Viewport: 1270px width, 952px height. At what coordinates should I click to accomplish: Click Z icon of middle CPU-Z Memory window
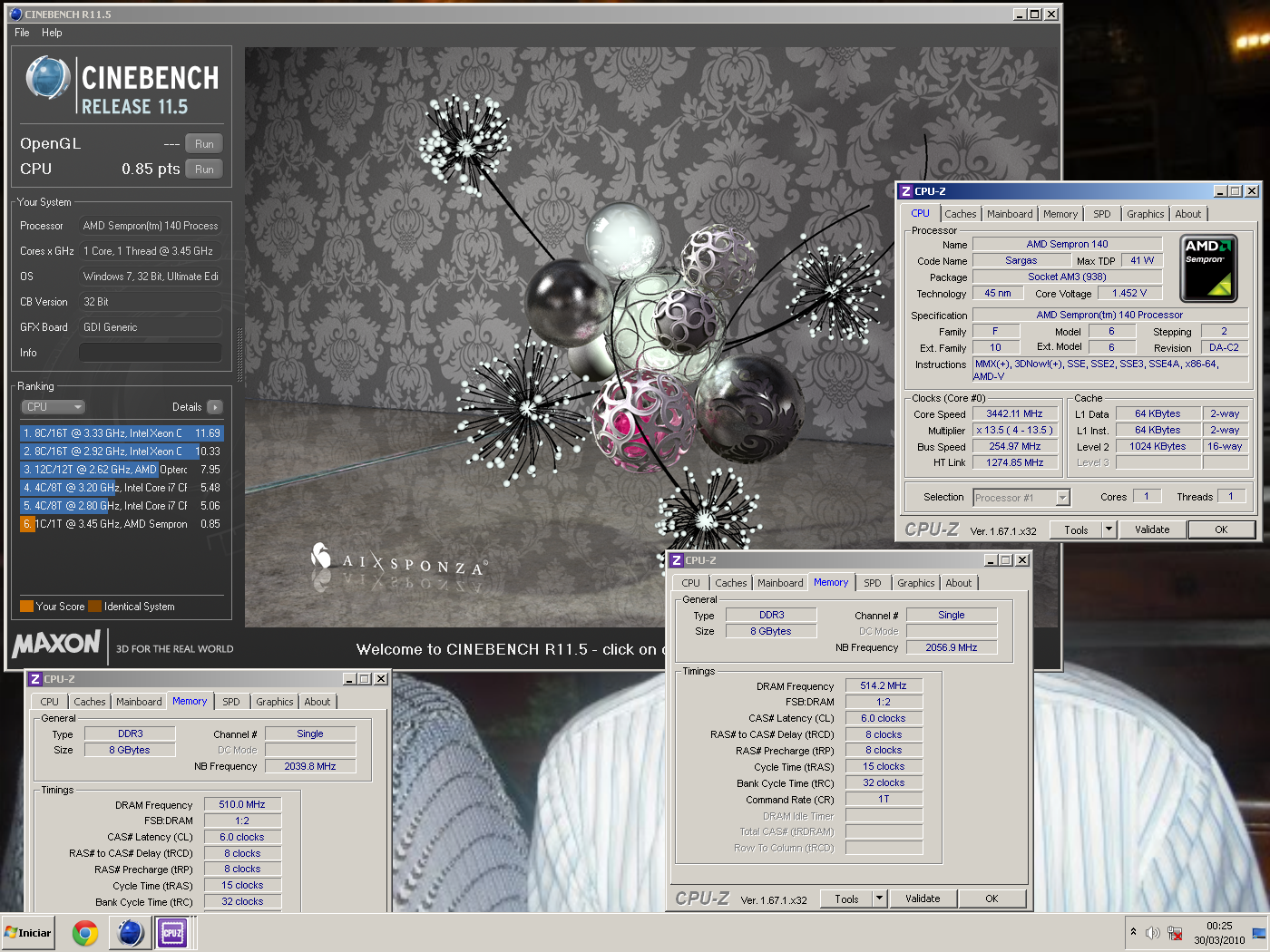(676, 560)
